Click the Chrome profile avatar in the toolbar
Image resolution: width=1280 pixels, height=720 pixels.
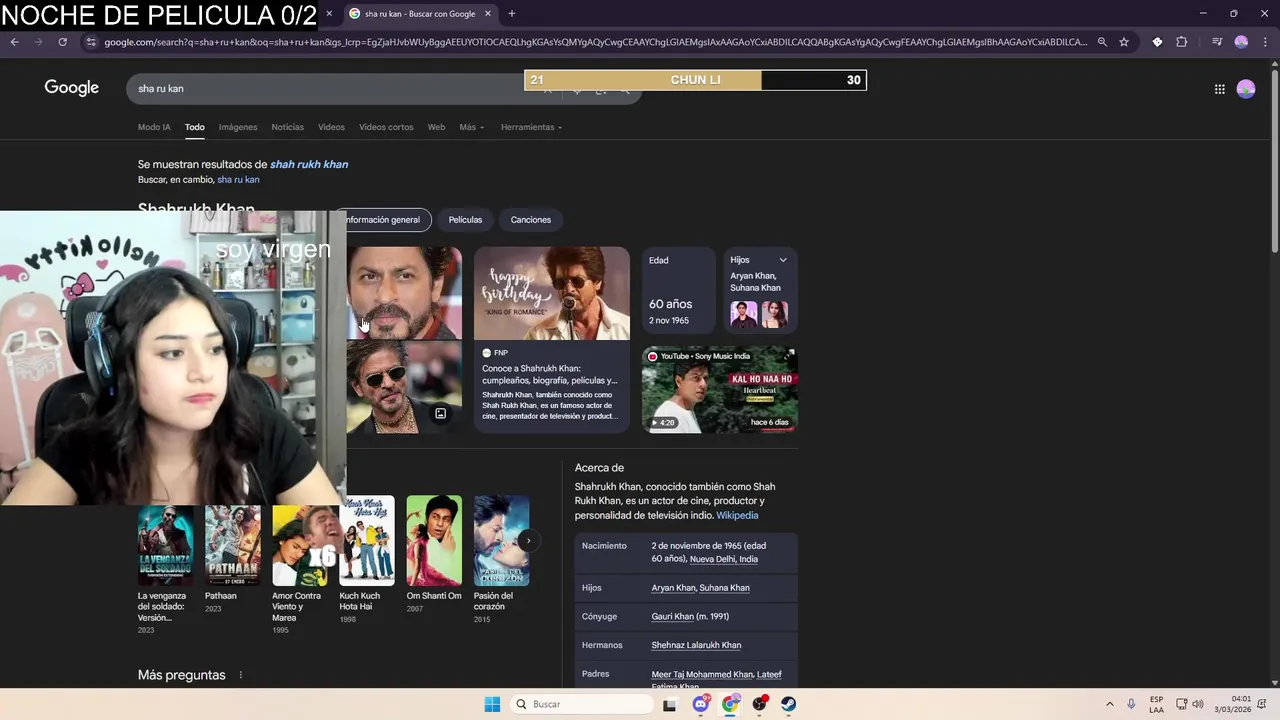(x=1241, y=42)
